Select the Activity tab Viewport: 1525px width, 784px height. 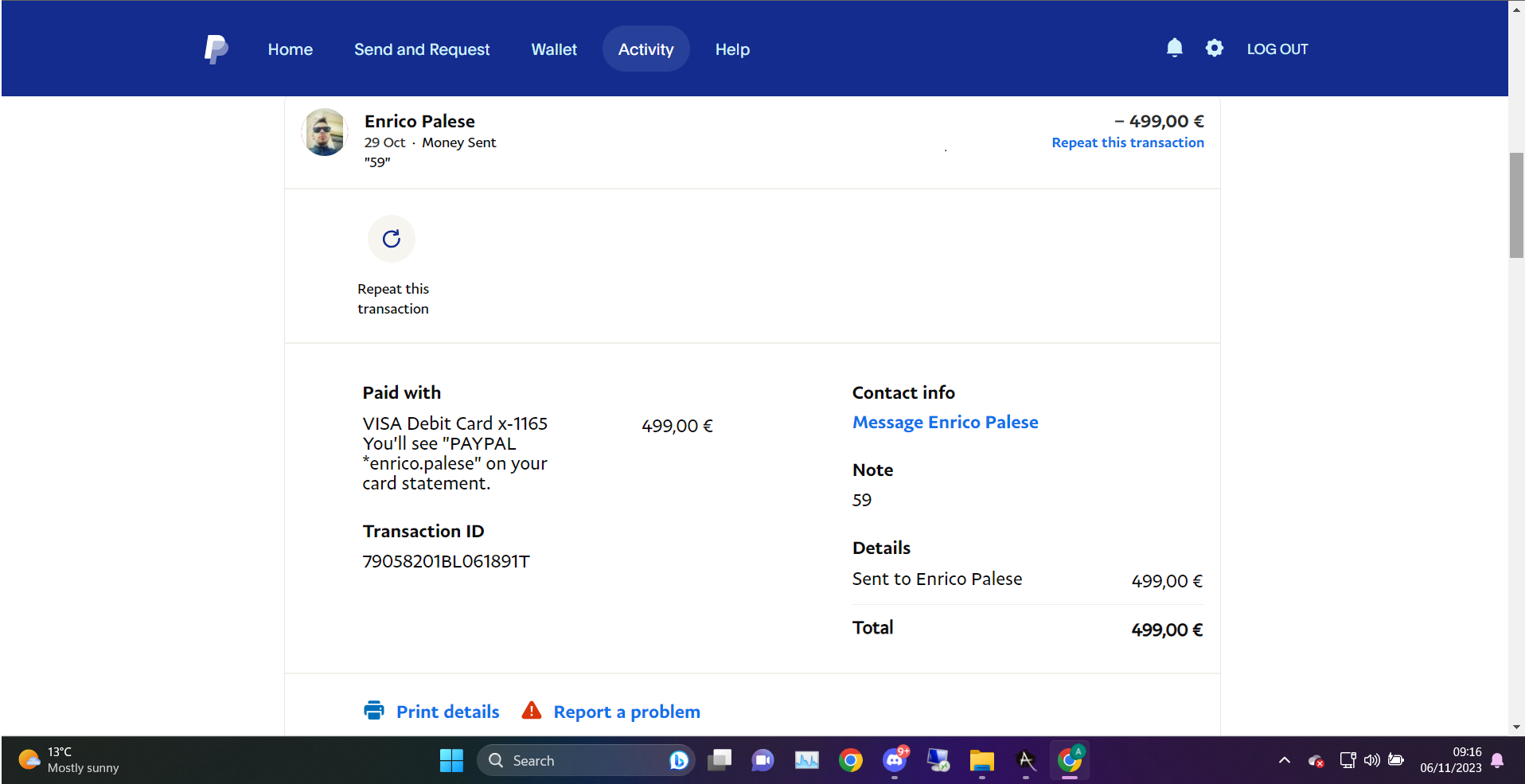[645, 49]
